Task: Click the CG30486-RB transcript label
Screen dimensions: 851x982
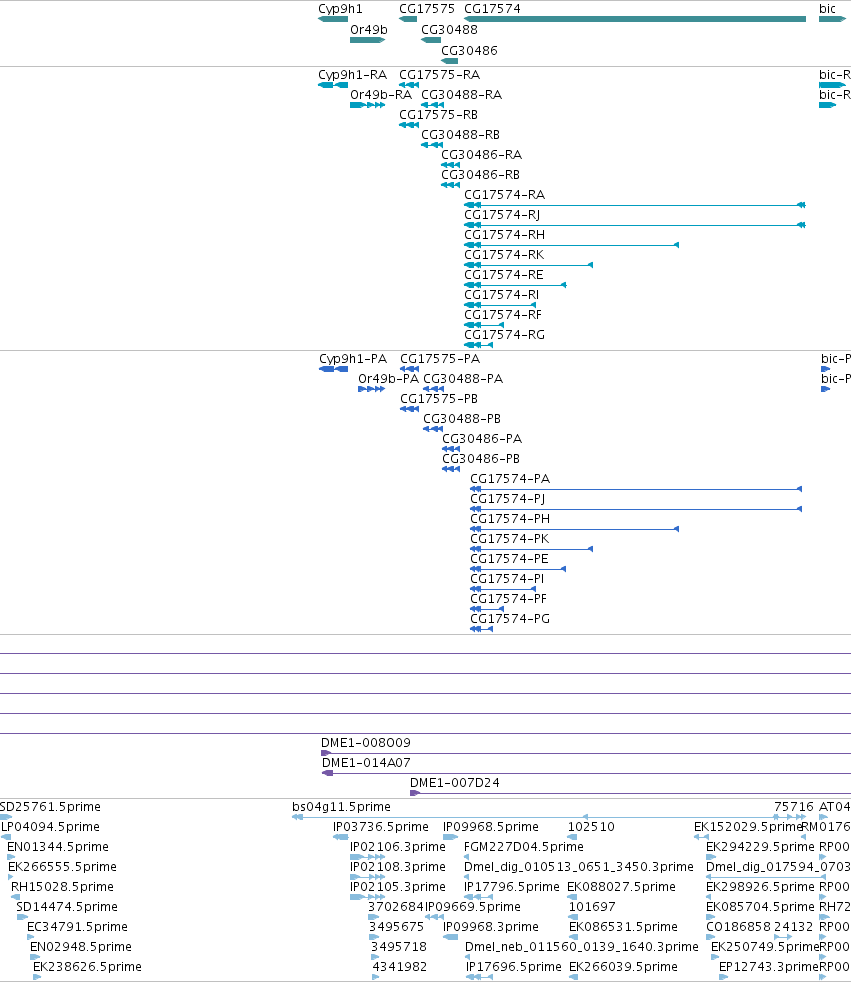Action: tap(480, 175)
